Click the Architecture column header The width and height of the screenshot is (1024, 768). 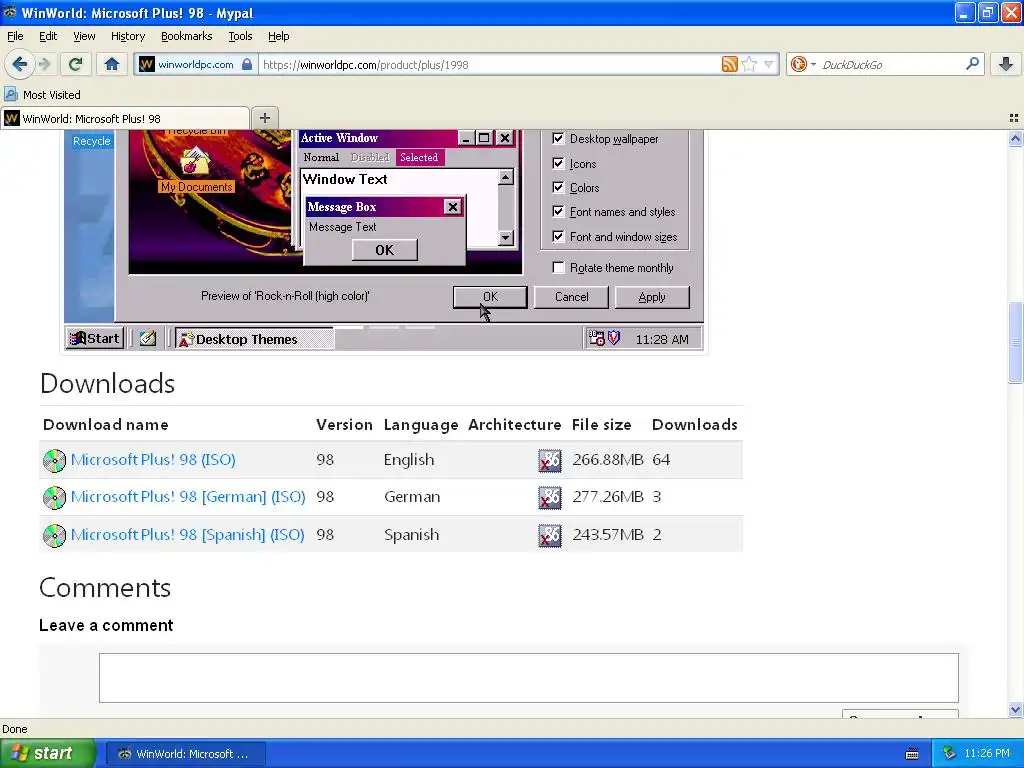pos(515,425)
